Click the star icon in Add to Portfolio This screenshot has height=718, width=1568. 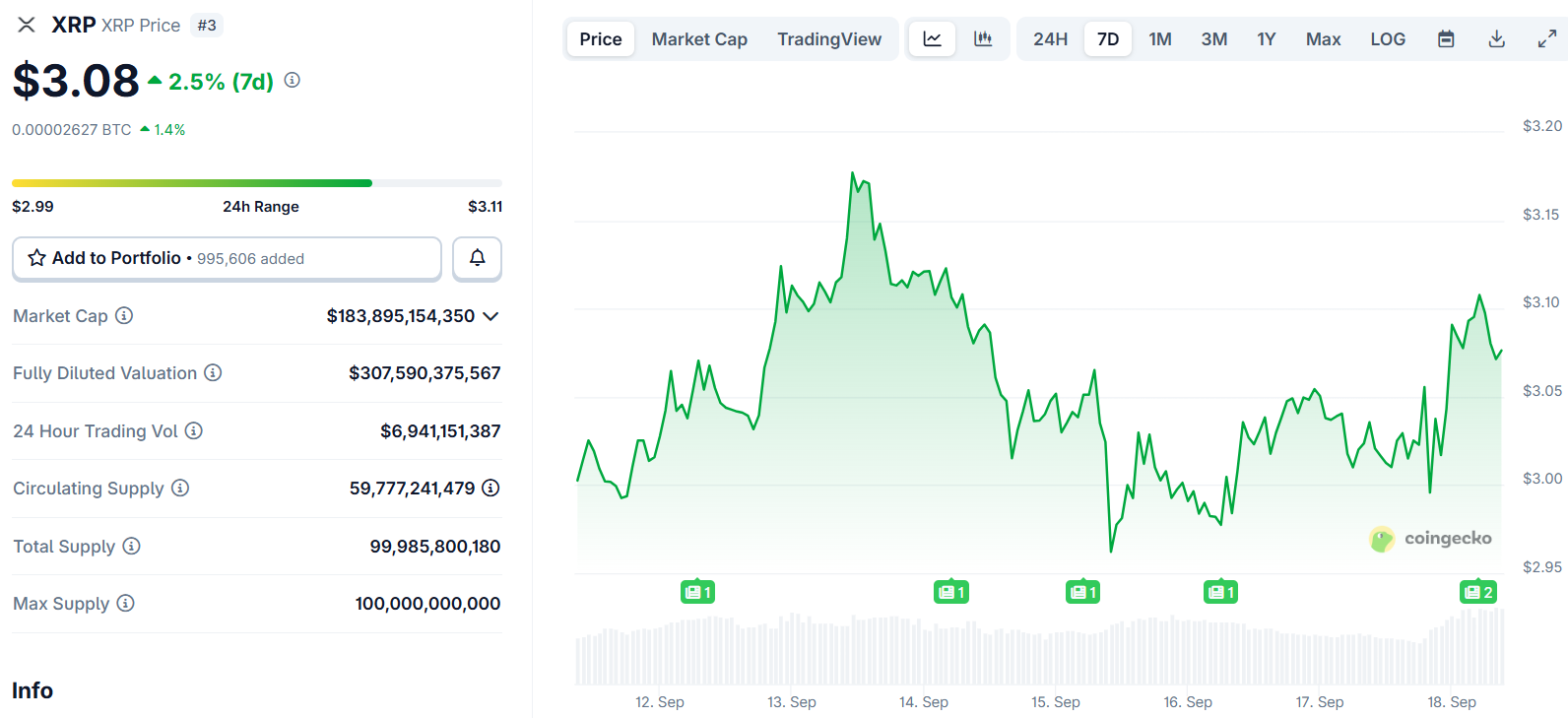[x=37, y=258]
